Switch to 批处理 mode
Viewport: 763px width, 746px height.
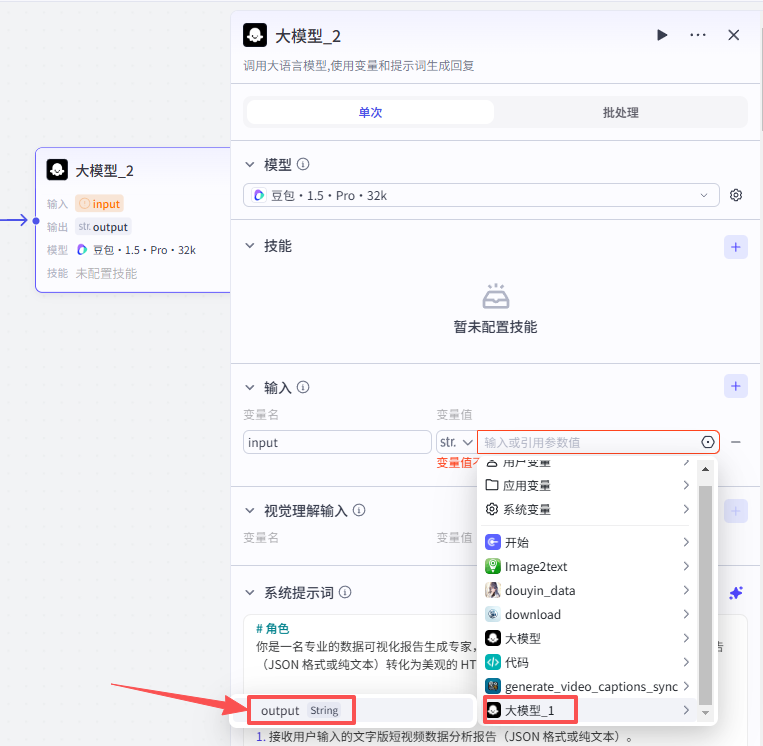point(620,112)
